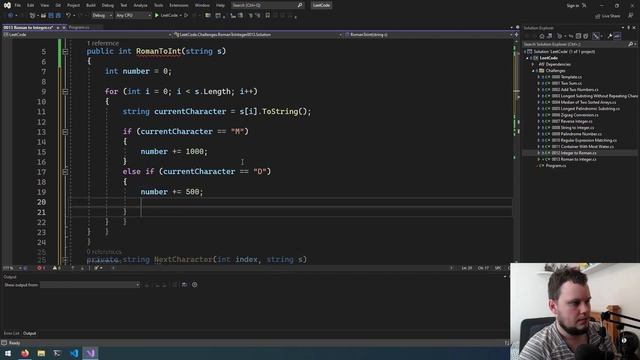Open the Build menu

click(91, 5)
